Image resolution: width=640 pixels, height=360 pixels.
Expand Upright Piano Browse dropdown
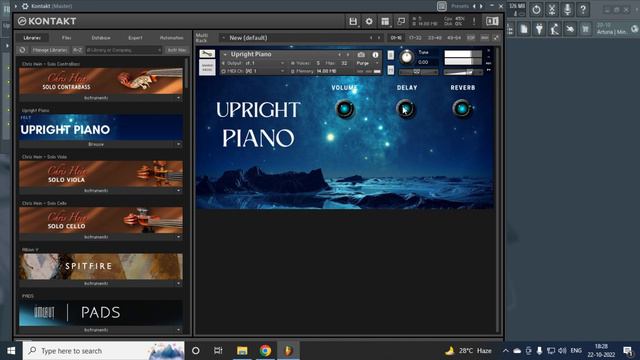pyautogui.click(x=178, y=144)
